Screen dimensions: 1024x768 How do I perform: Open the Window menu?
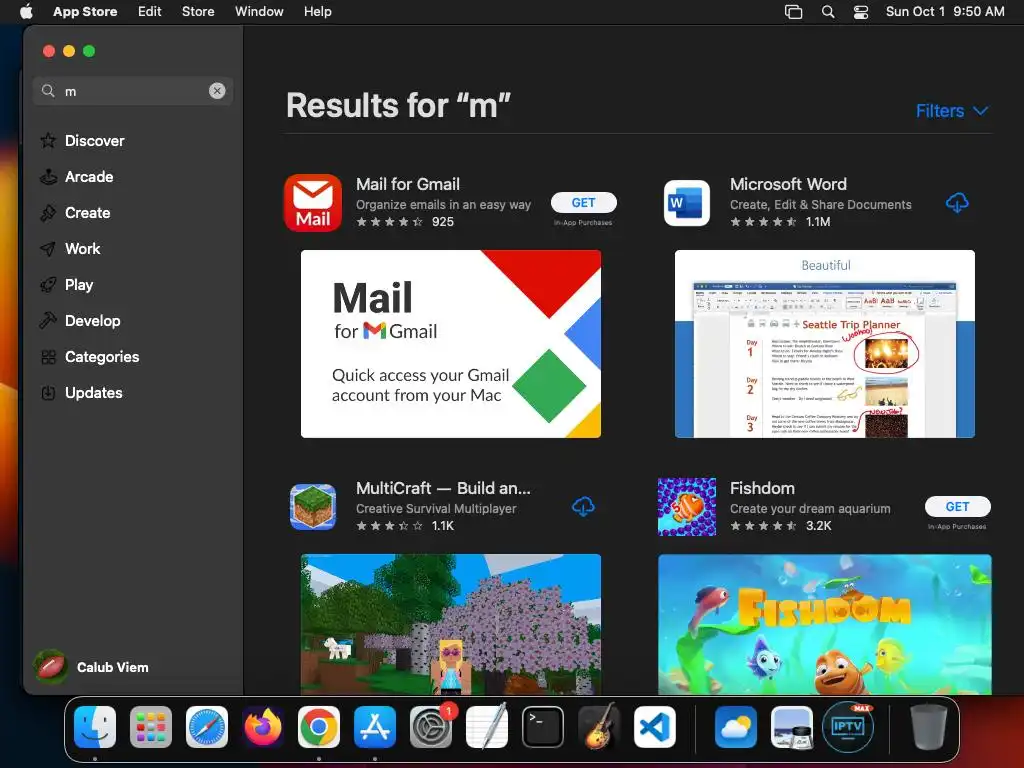pos(259,11)
